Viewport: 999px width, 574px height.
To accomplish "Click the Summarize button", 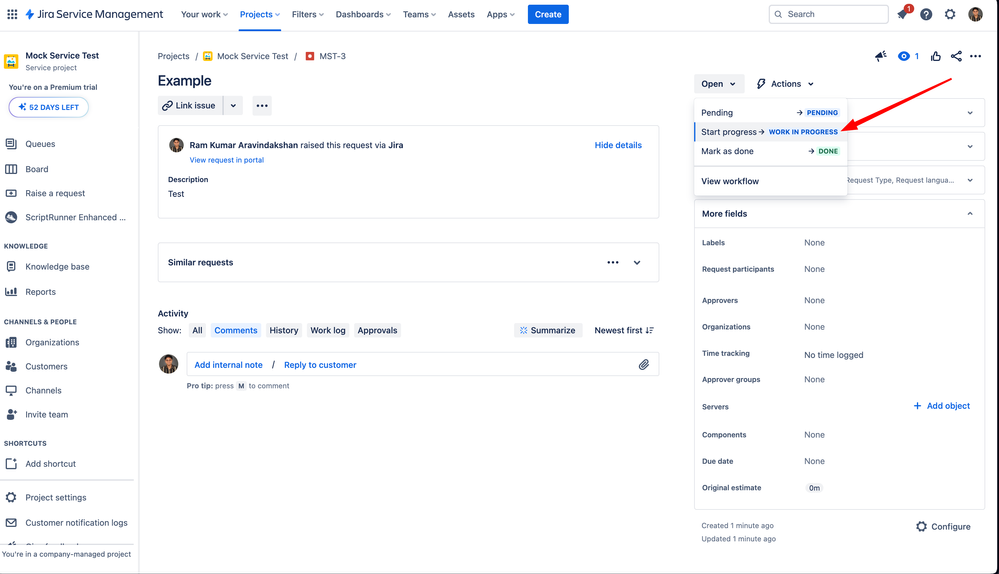I will pos(548,330).
